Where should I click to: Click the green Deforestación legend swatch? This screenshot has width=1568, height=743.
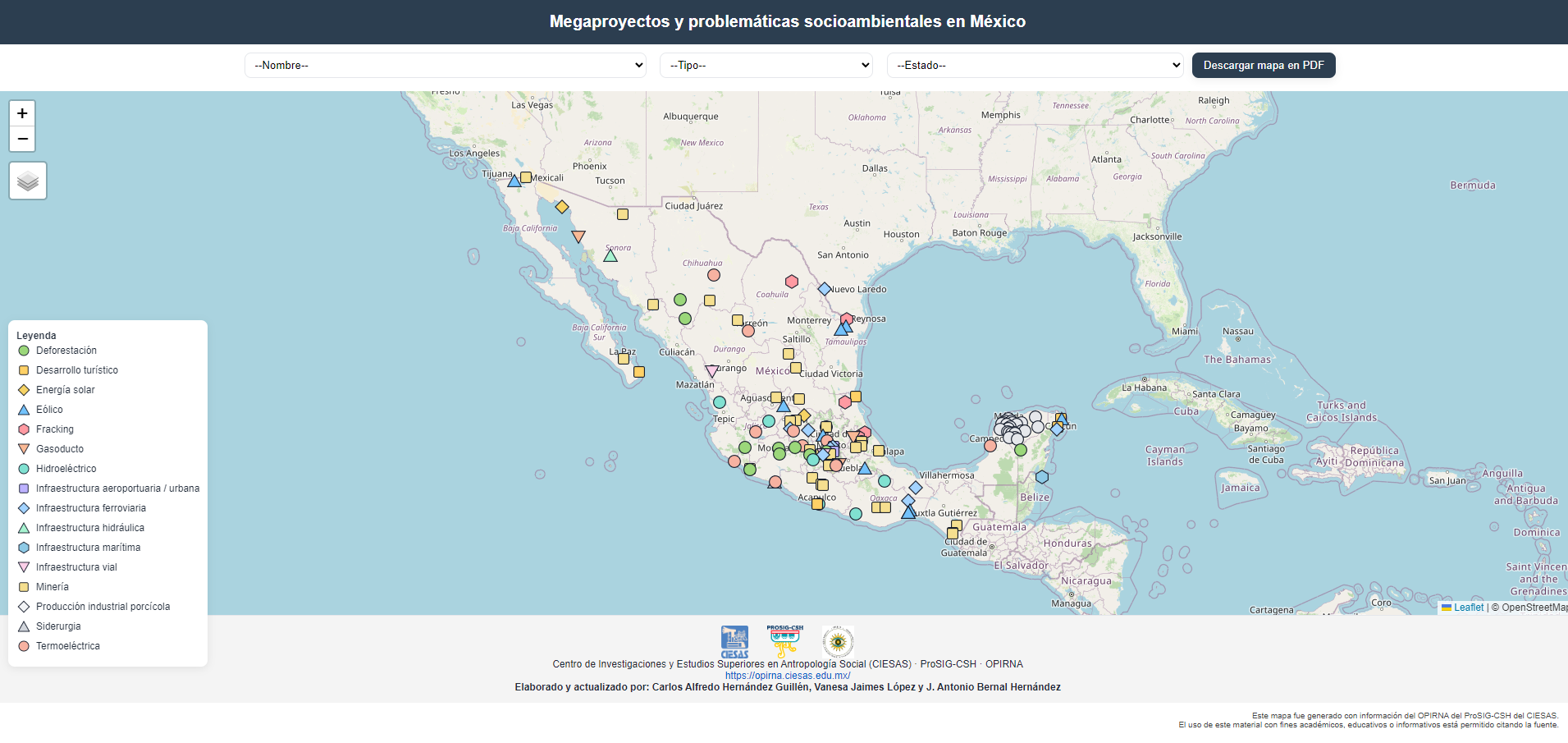click(x=24, y=351)
